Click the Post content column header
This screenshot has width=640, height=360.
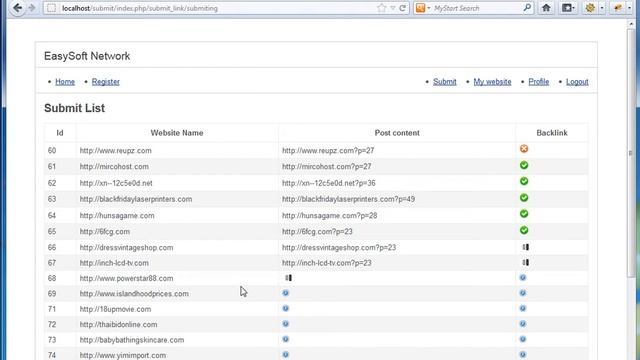[397, 133]
